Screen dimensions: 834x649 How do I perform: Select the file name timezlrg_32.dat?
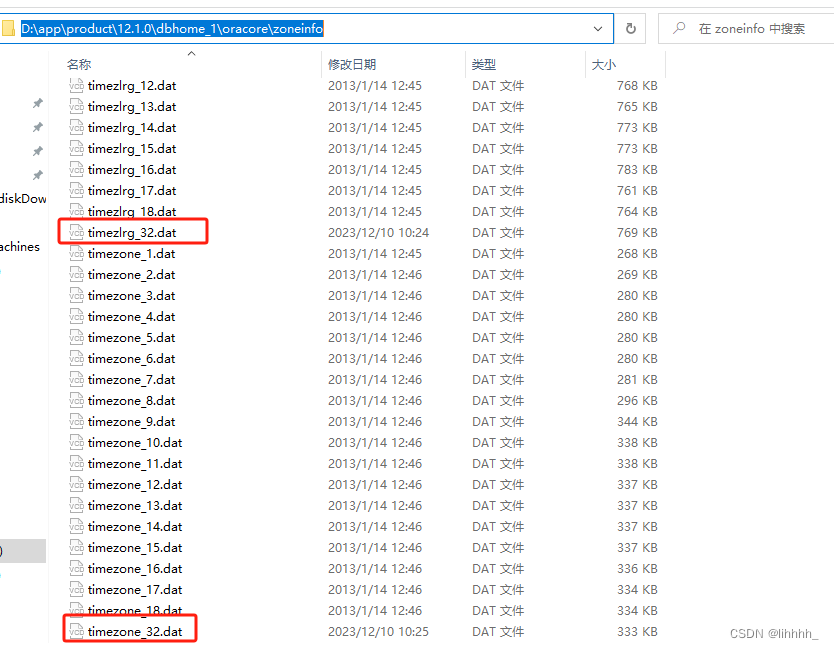(132, 232)
